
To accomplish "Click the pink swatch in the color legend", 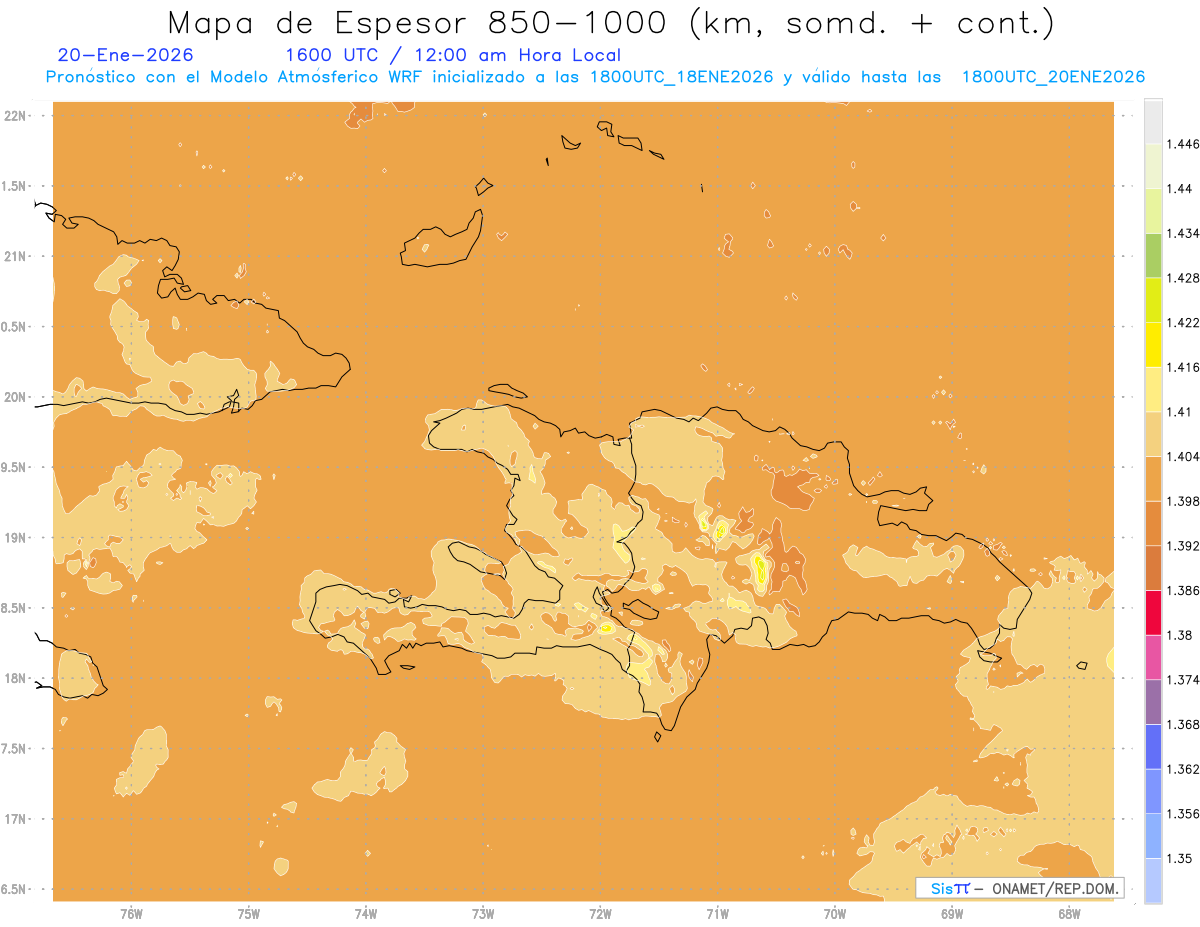I will (x=1153, y=657).
